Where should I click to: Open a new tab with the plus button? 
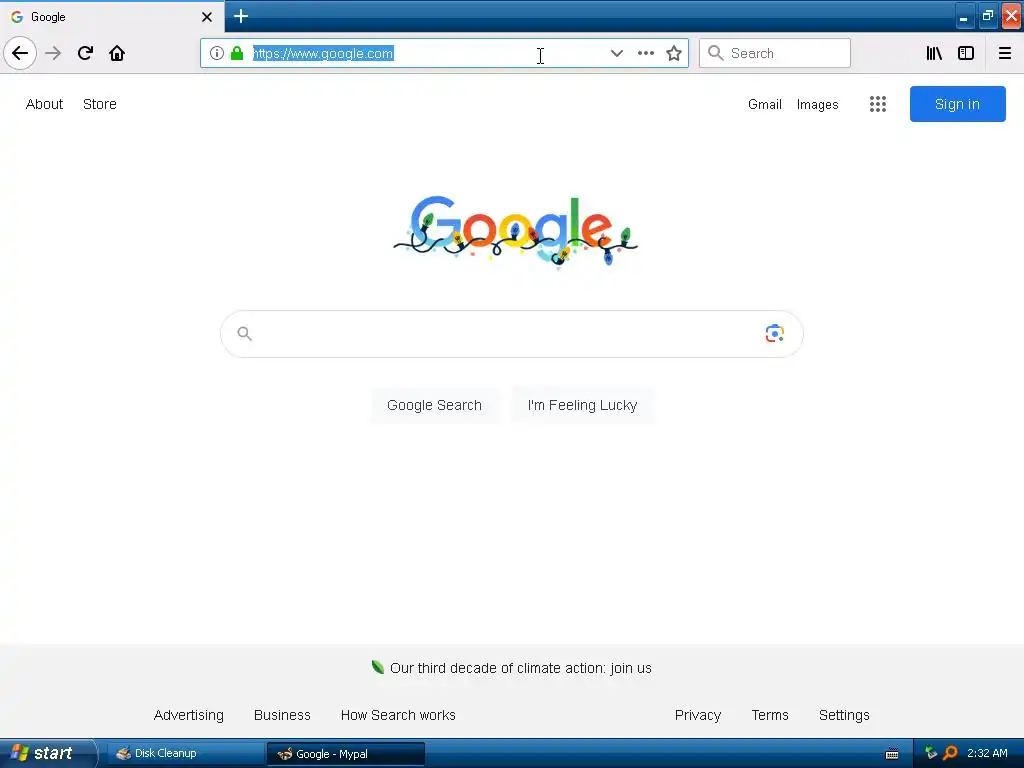click(240, 16)
